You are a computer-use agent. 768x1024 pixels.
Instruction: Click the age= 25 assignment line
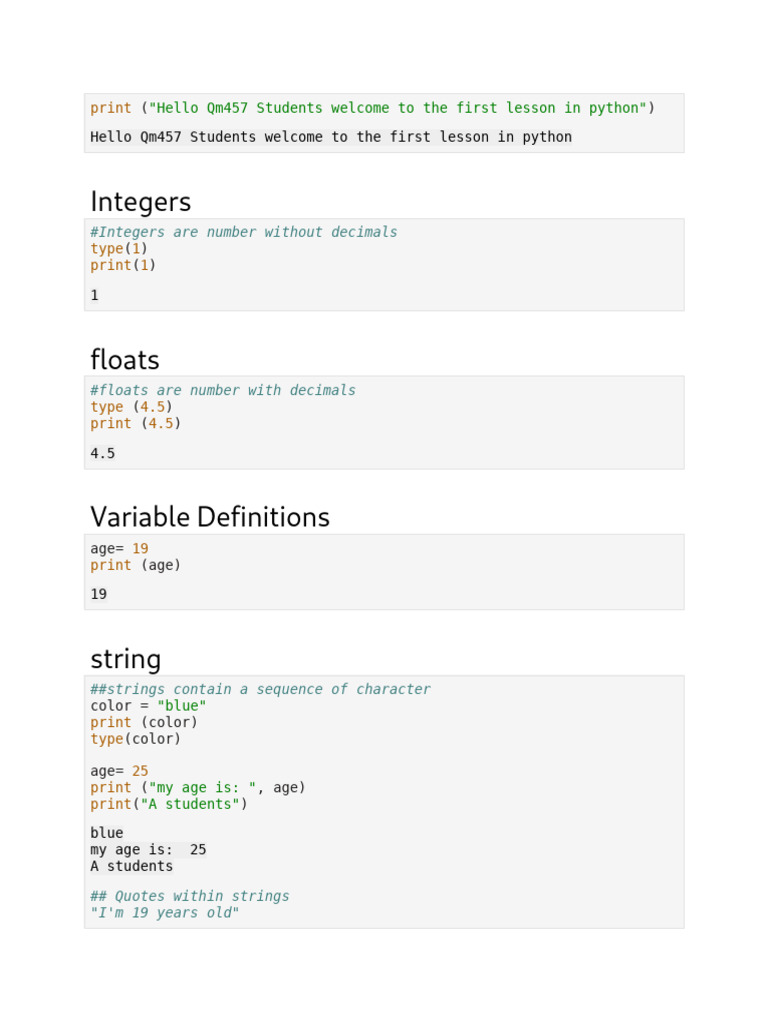pyautogui.click(x=120, y=771)
